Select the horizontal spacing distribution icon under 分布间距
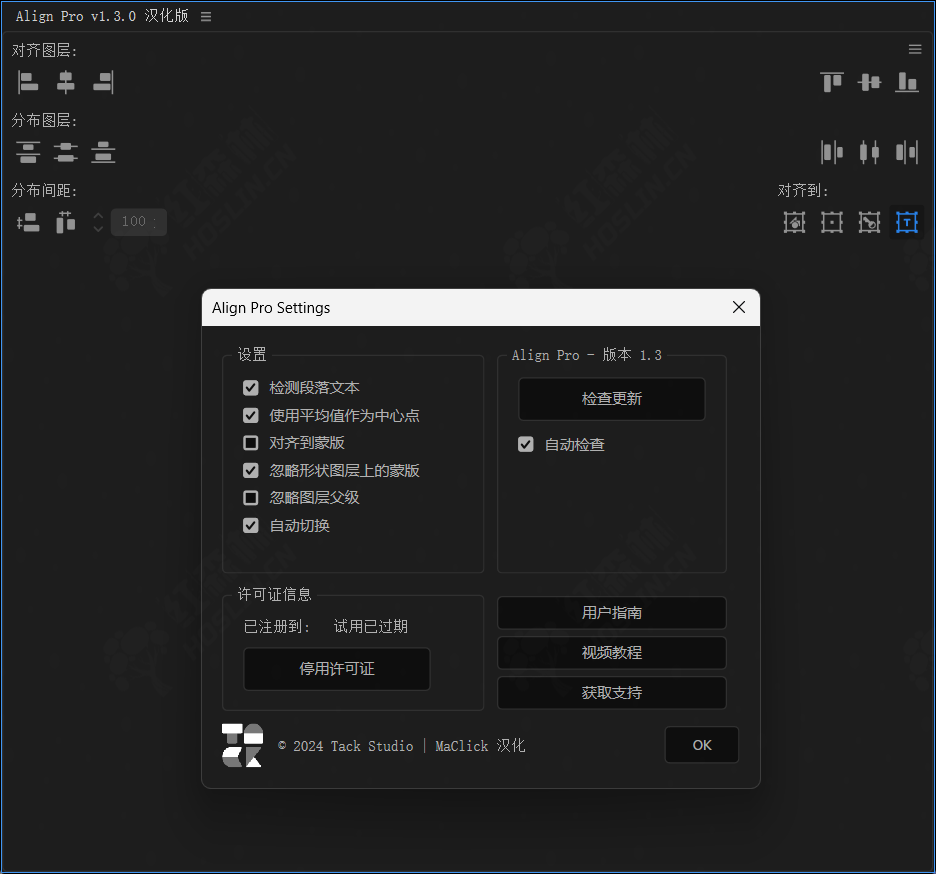Viewport: 936px width, 874px height. point(65,222)
